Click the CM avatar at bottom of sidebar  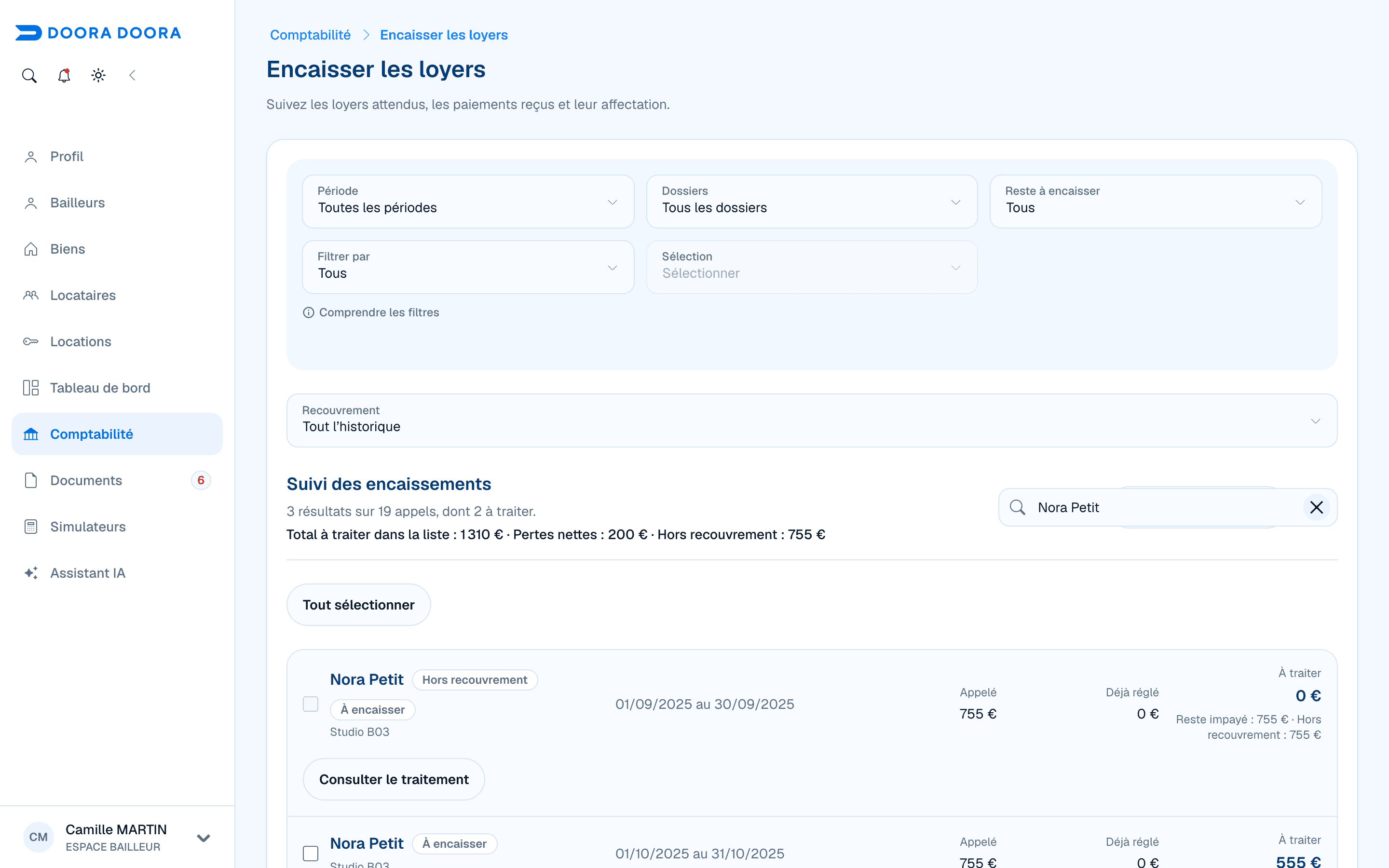point(39,837)
